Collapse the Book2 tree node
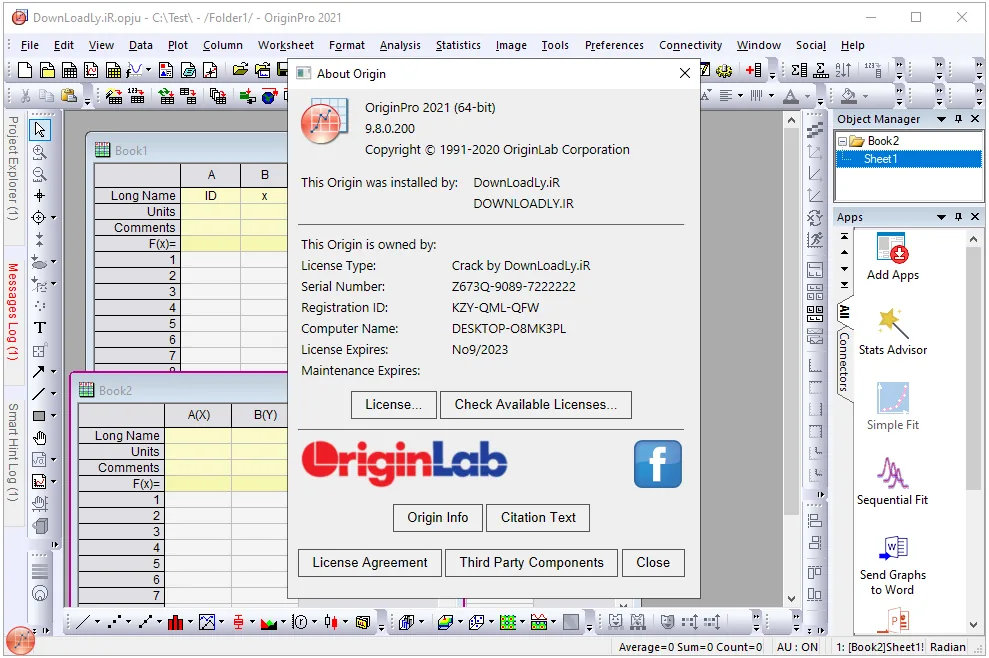 pyautogui.click(x=842, y=141)
